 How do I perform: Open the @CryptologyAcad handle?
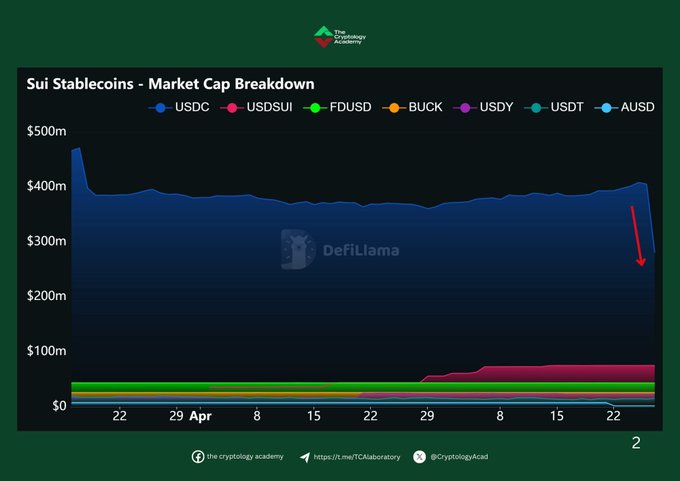459,457
